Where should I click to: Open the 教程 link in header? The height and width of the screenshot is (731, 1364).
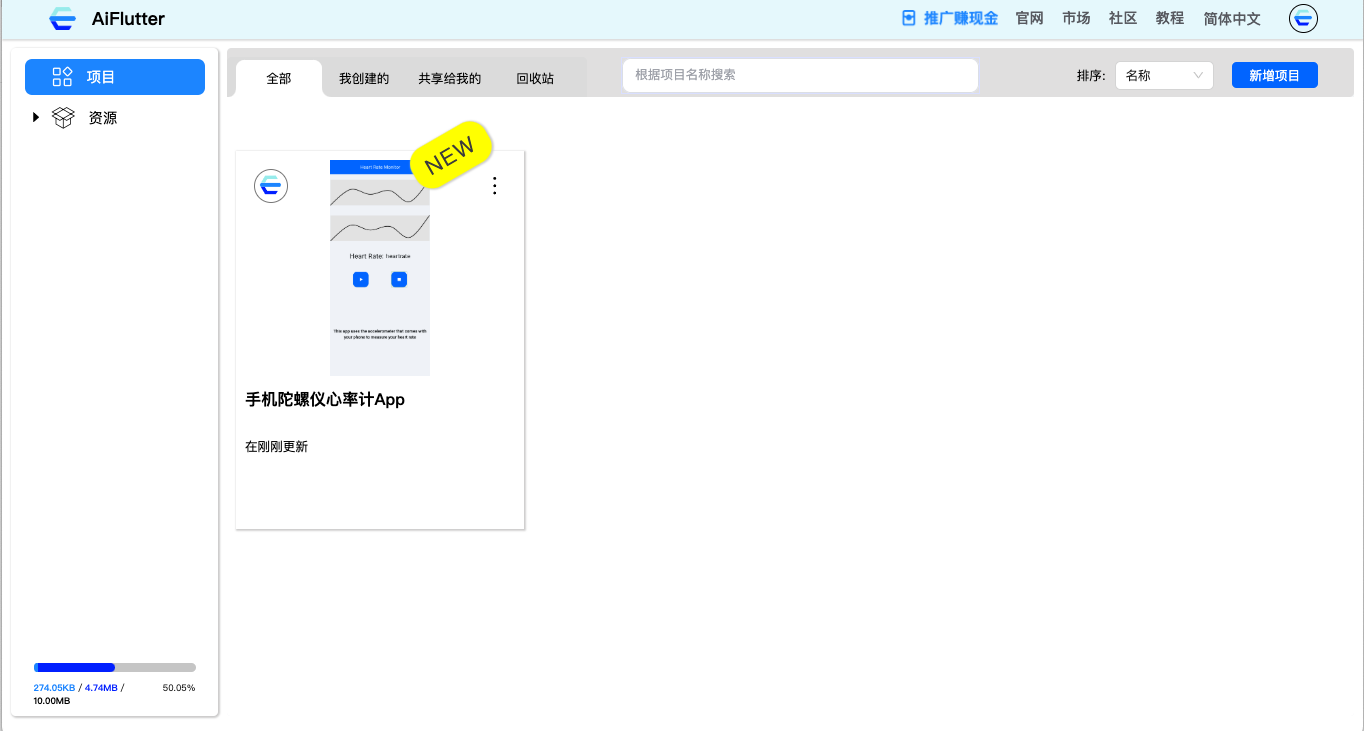1170,19
